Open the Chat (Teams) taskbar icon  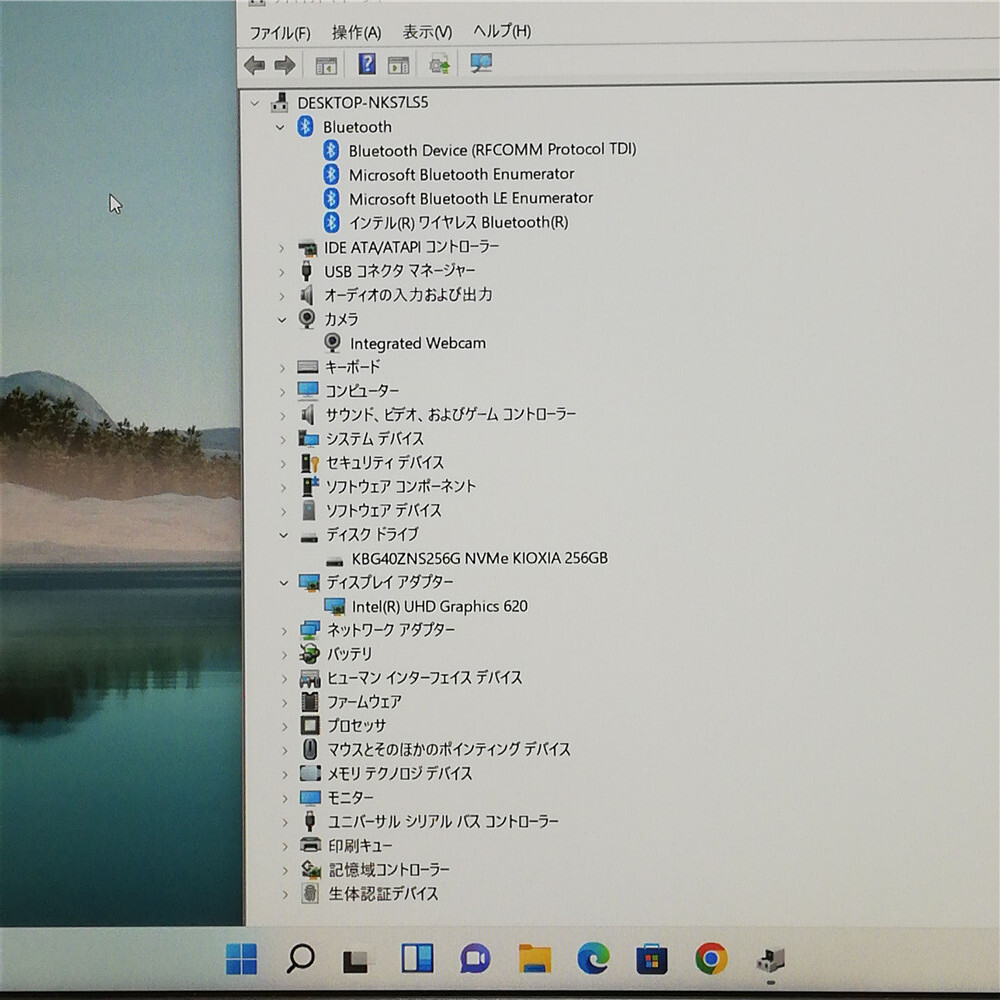[x=475, y=959]
